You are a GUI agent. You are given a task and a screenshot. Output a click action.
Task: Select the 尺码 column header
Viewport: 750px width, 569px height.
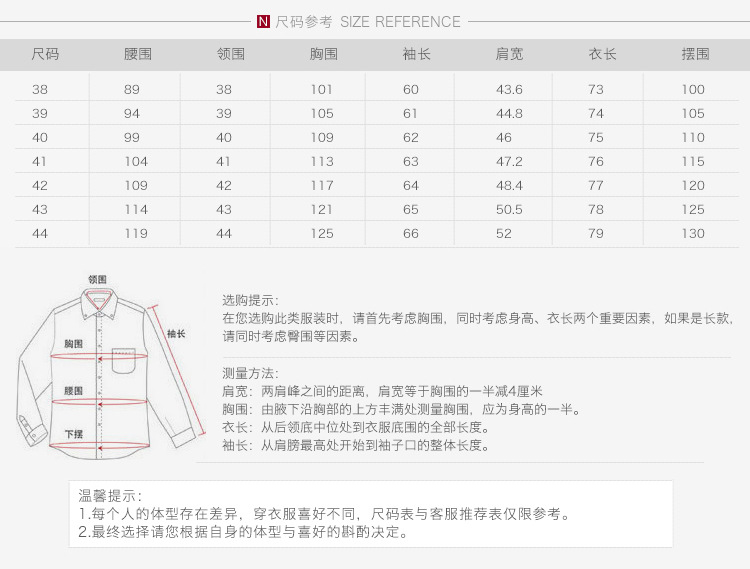pyautogui.click(x=45, y=54)
